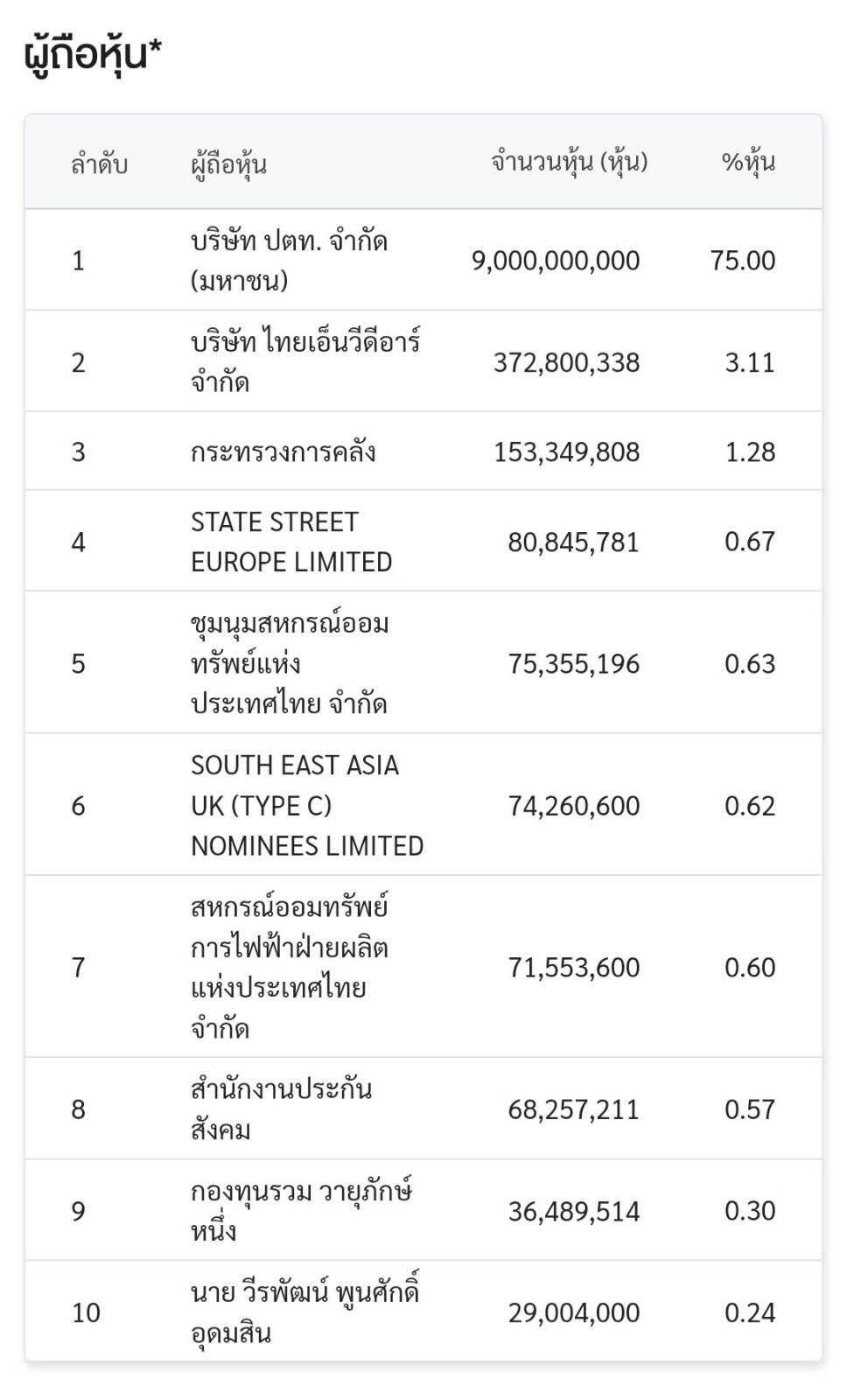The height and width of the screenshot is (1400, 847).
Task: Click the จำนวนหุ้น (หุ้น) column header
Action: pyautogui.click(x=570, y=163)
